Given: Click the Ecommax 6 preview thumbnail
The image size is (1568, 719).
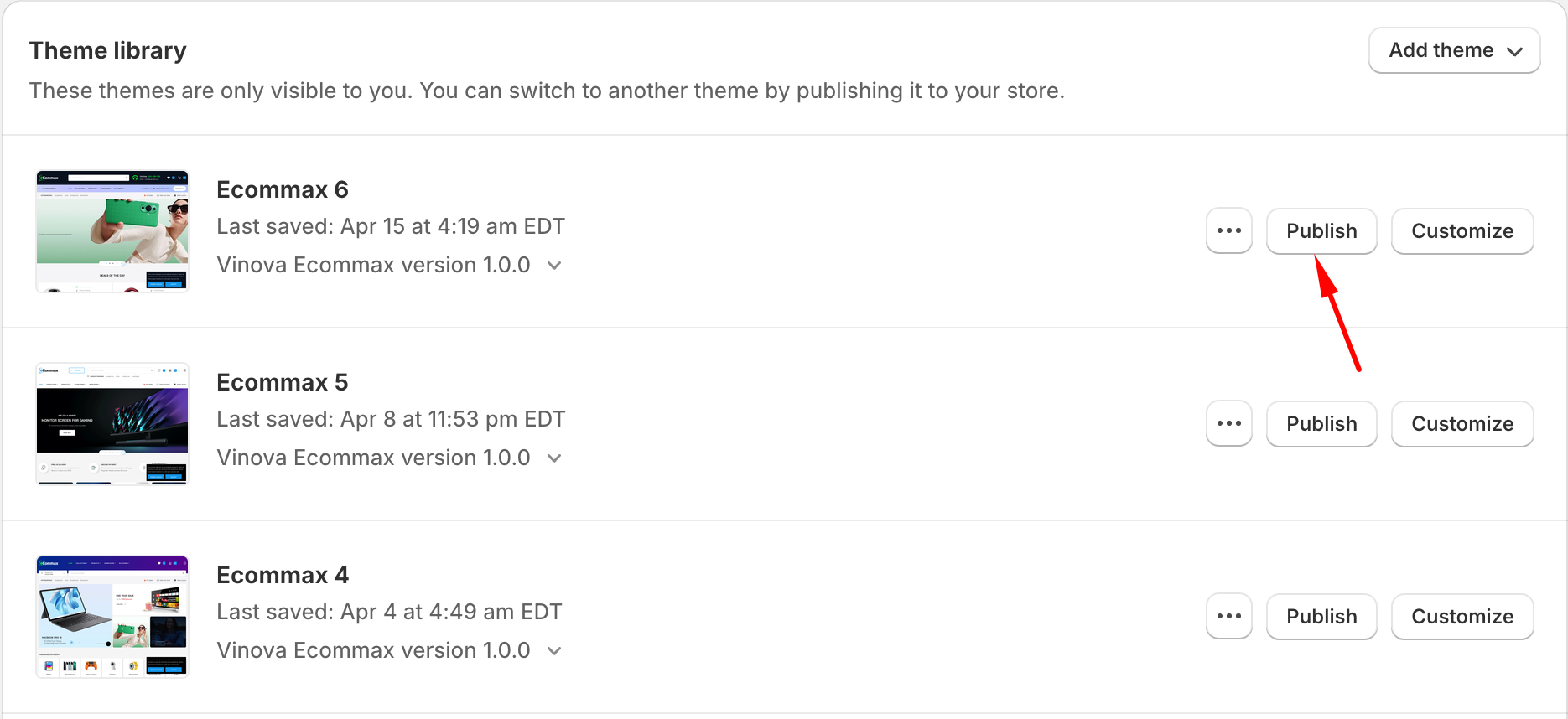Looking at the screenshot, I should tap(112, 231).
